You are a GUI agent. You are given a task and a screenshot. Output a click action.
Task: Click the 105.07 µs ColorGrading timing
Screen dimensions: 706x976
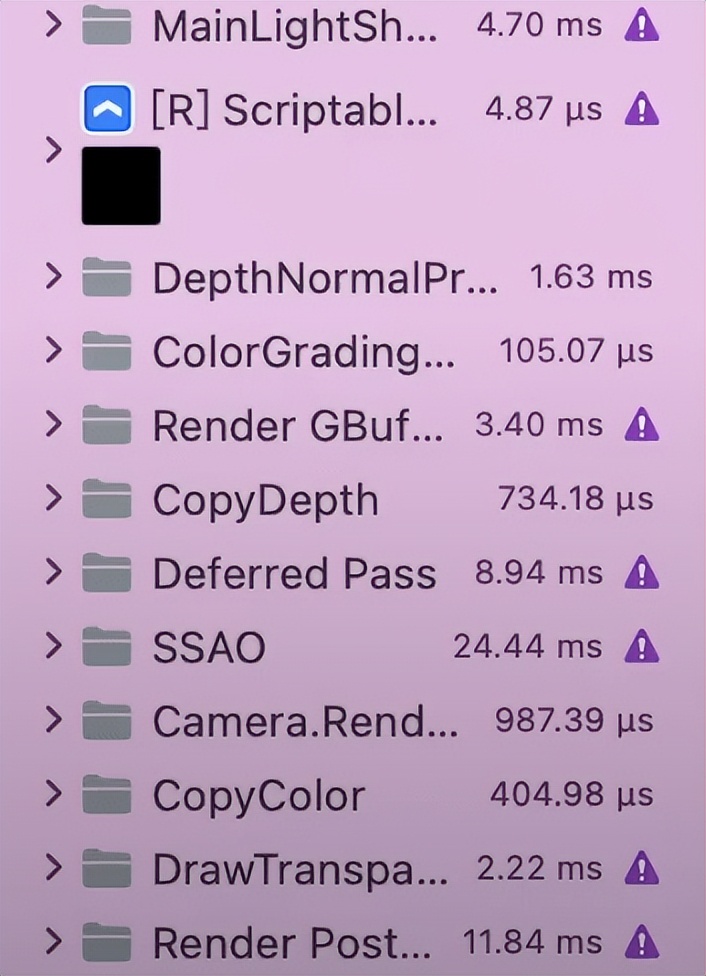[575, 352]
